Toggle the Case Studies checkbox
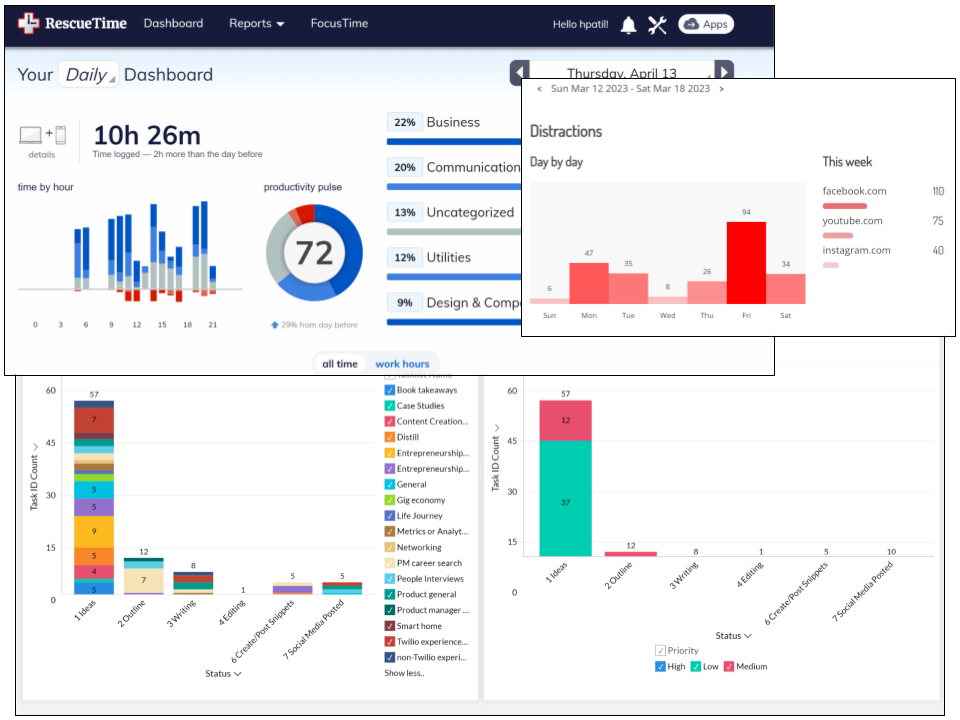Image resolution: width=960 pixels, height=720 pixels. (389, 406)
